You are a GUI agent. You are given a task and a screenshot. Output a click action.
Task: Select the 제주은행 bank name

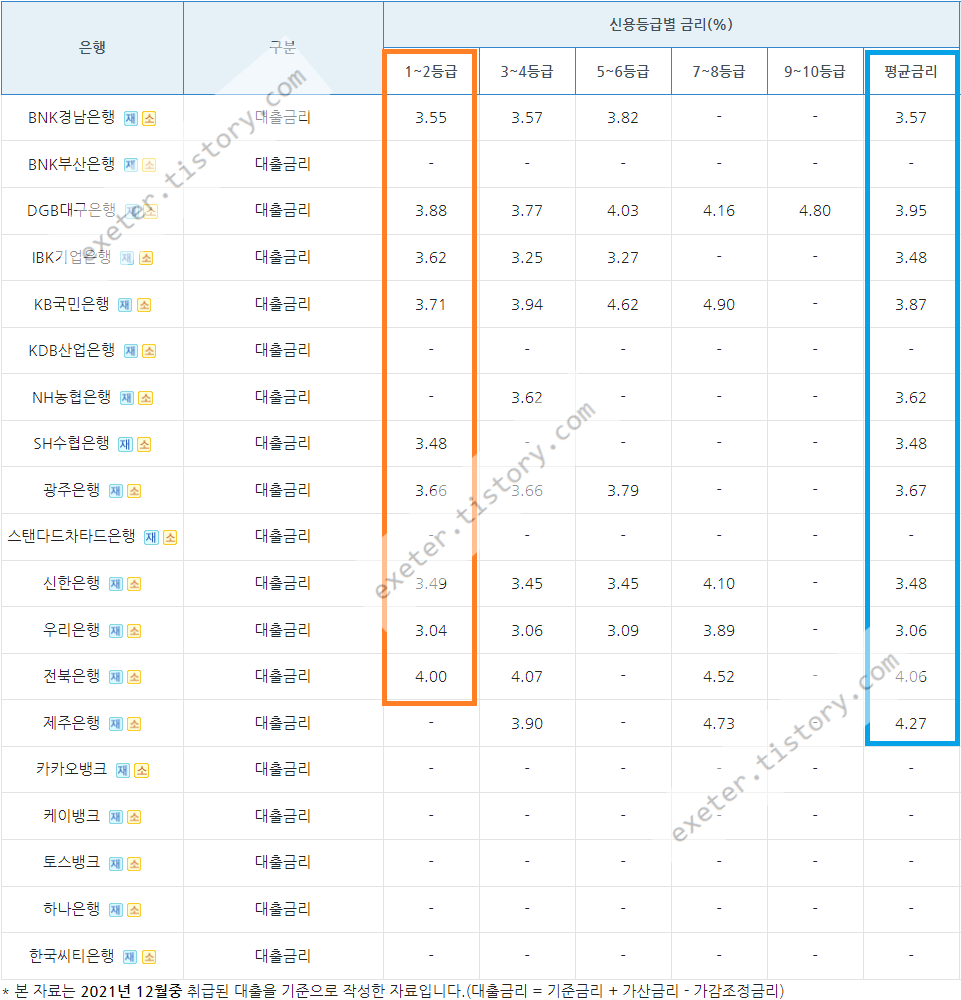coord(71,723)
